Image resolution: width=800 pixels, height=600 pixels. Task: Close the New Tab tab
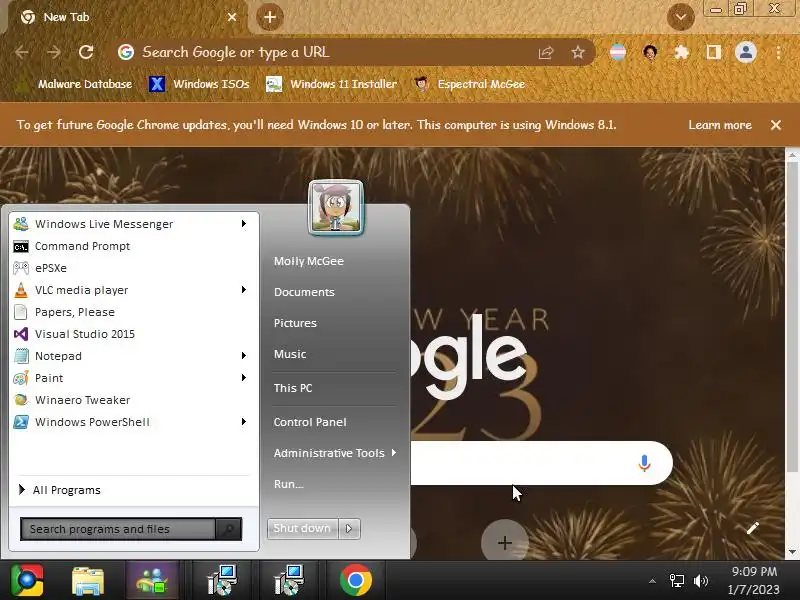click(x=232, y=17)
